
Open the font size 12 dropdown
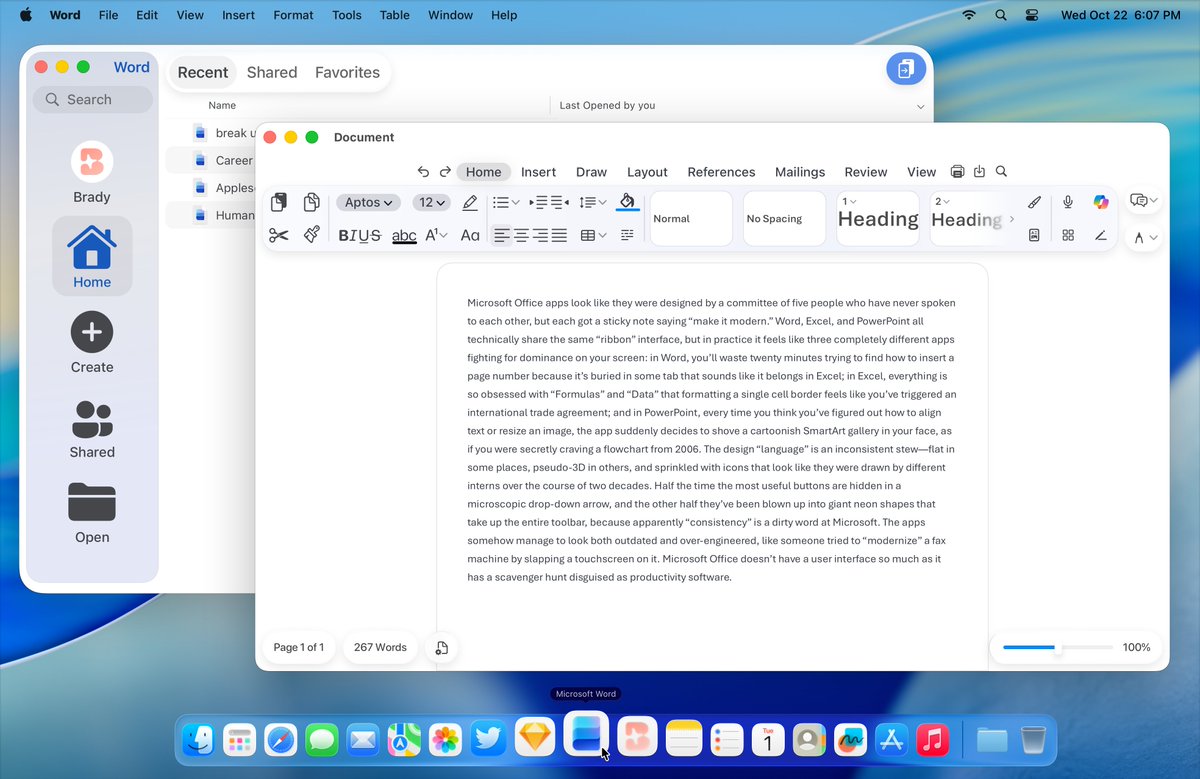[432, 202]
